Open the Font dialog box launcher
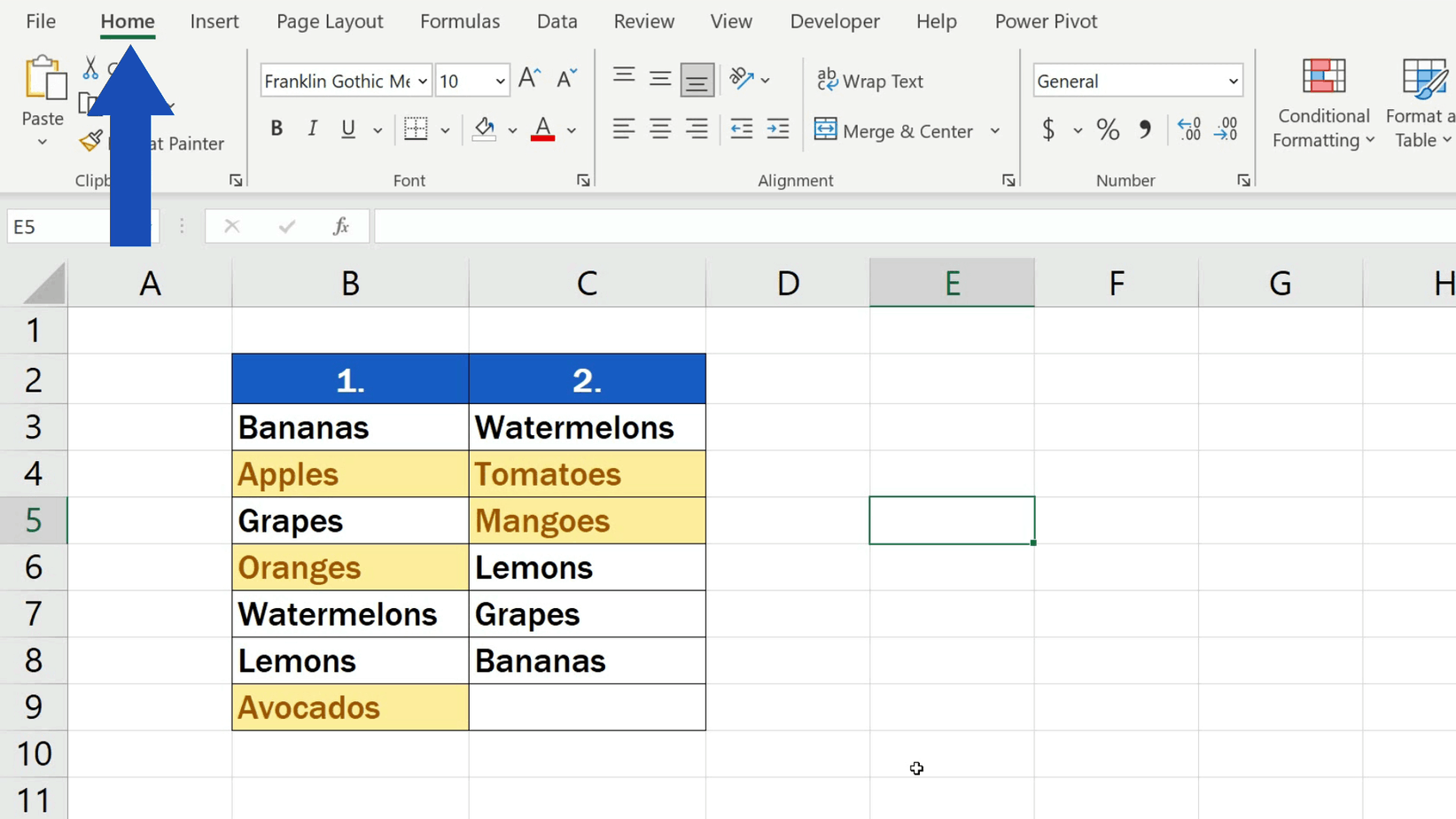Screen dimensions: 1456x819 coord(583,180)
